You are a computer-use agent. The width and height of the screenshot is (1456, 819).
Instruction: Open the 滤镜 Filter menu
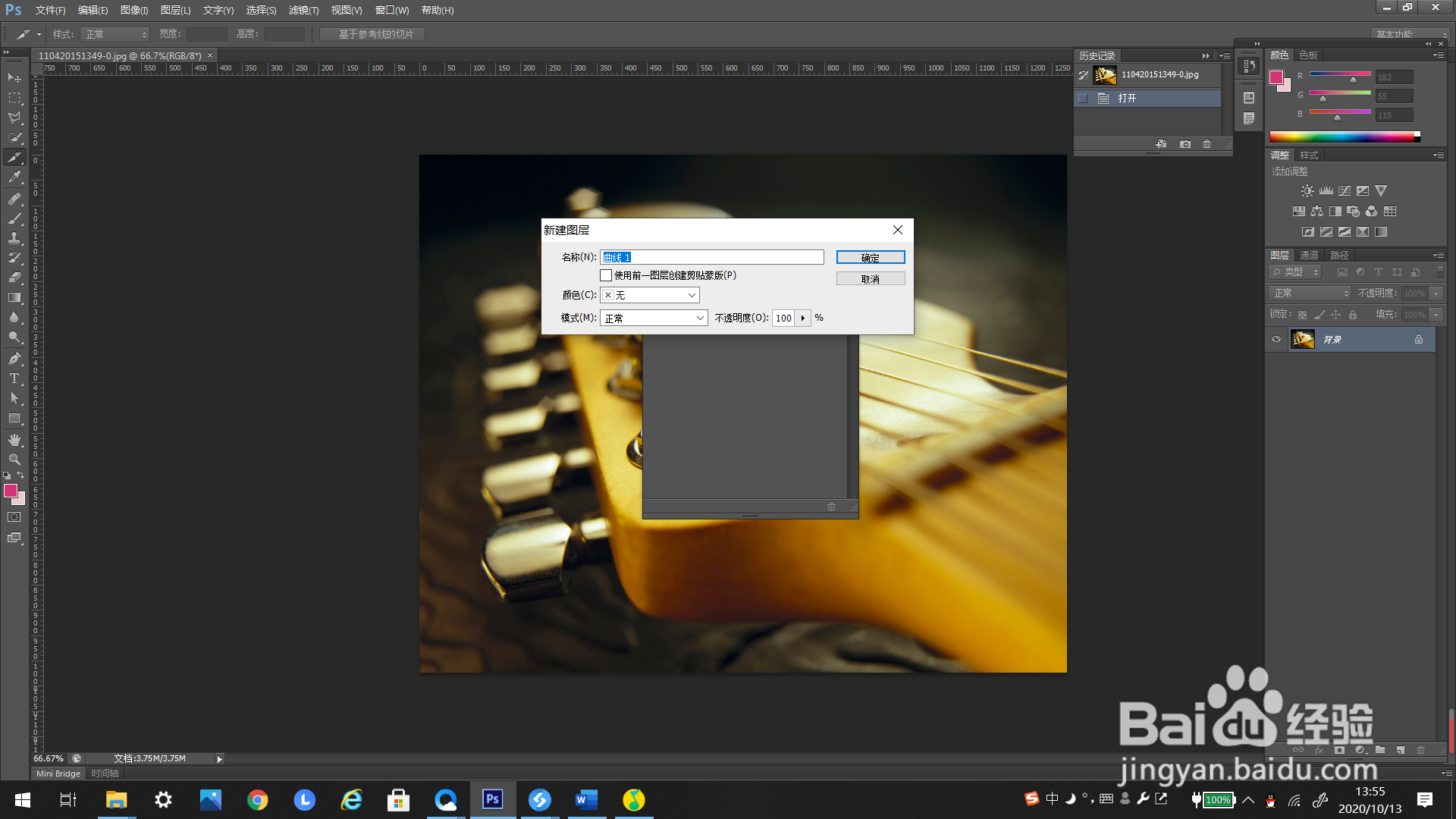click(x=303, y=10)
